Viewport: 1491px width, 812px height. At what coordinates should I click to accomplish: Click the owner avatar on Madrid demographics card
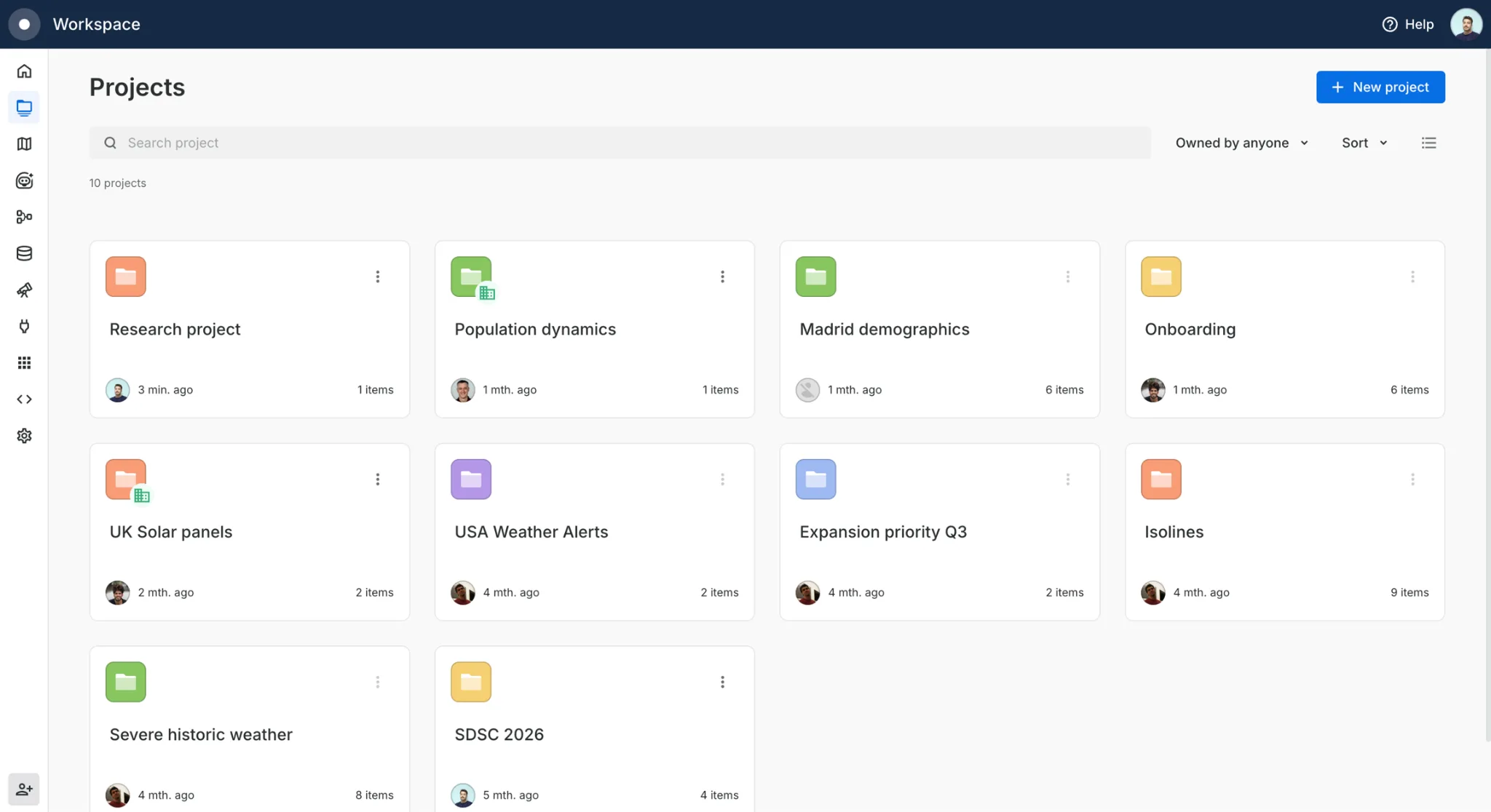[807, 390]
